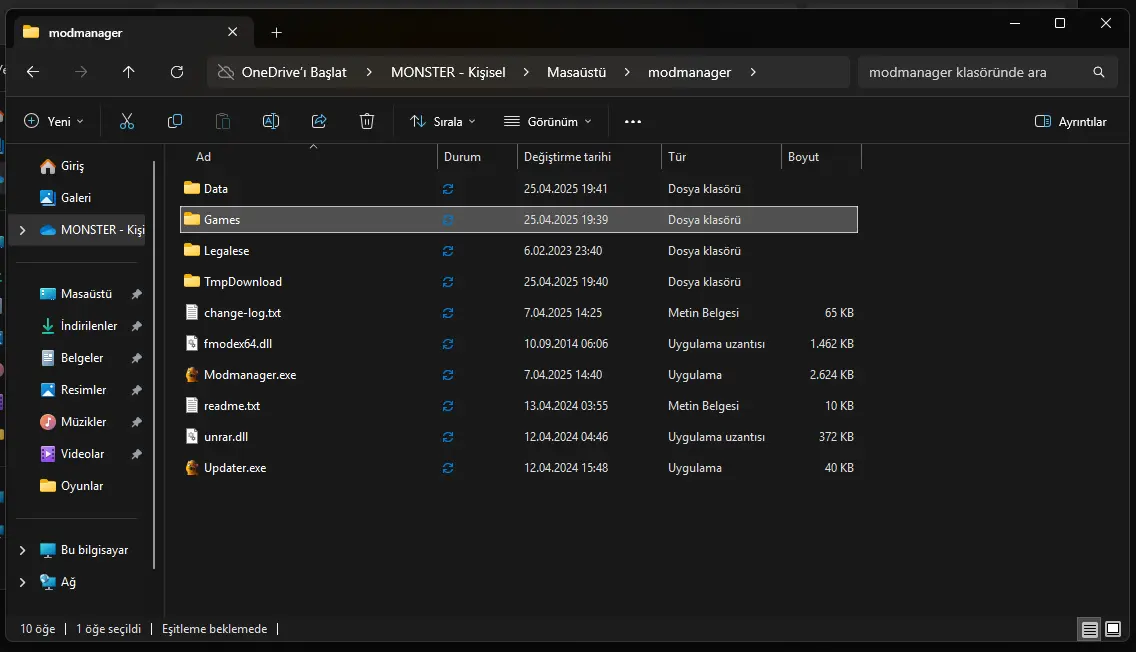The image size is (1136, 652).
Task: Select the change-log.txt file
Action: [518, 313]
